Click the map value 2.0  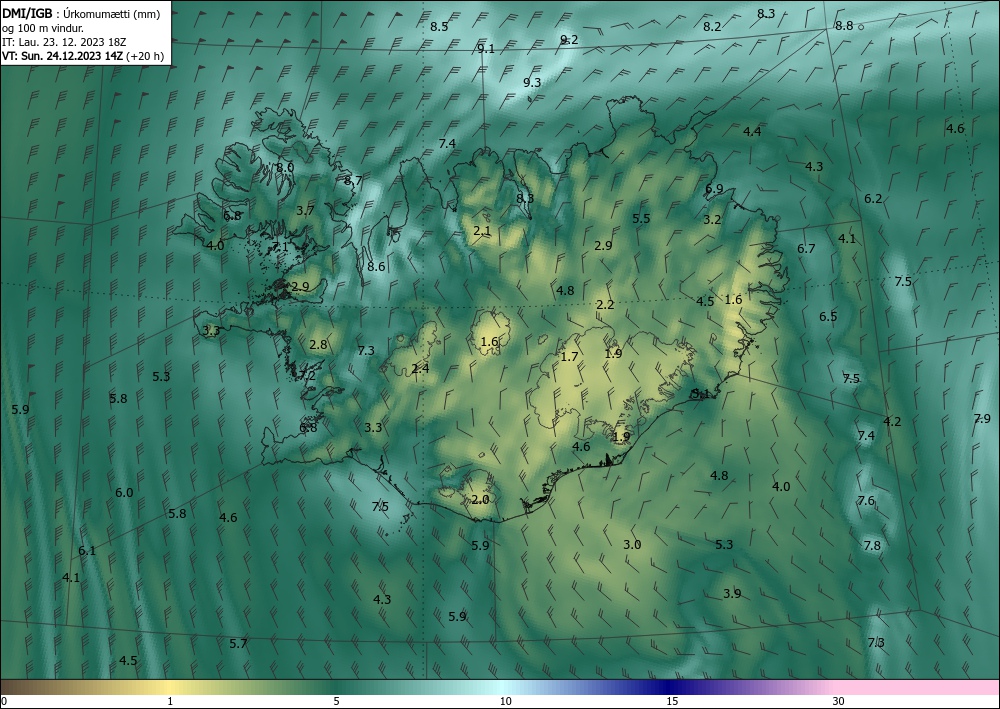coord(480,500)
